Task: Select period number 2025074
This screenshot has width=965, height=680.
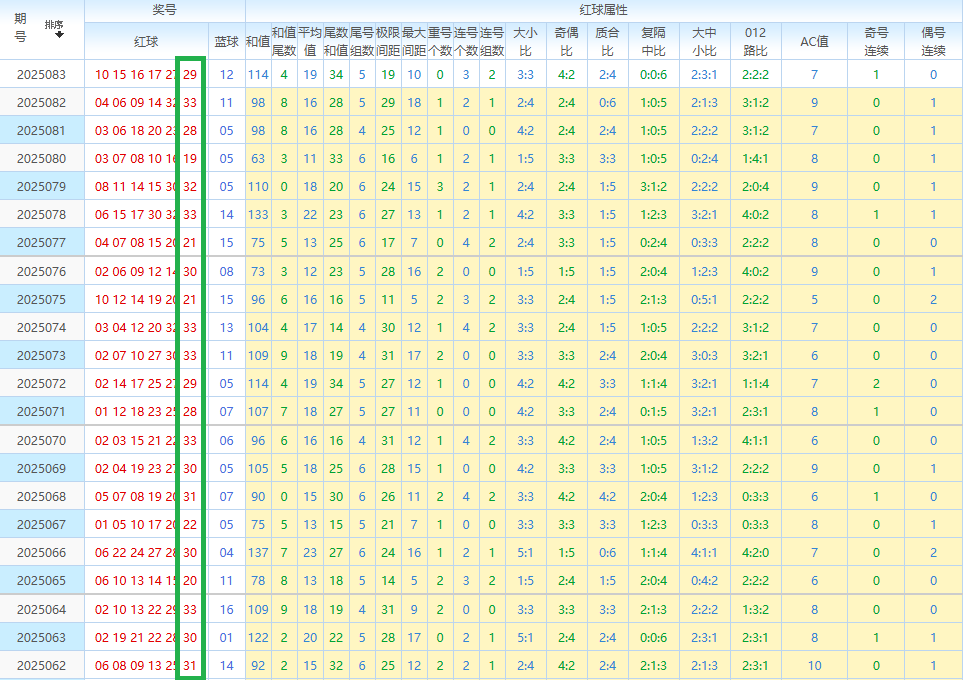Action: pos(41,327)
